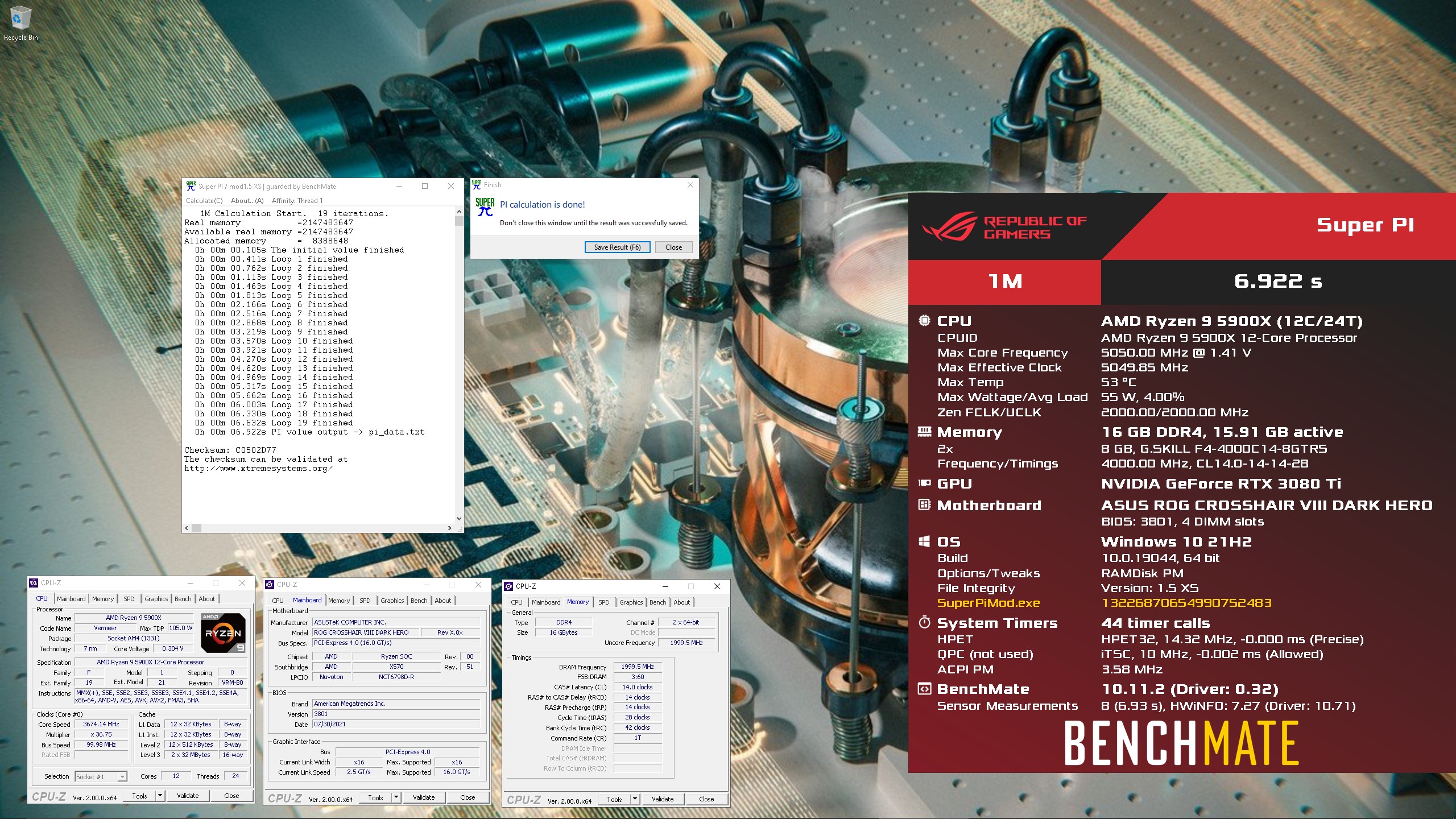Open About...(A) menu in Super PI
This screenshot has height=819, width=1456.
coord(247,201)
